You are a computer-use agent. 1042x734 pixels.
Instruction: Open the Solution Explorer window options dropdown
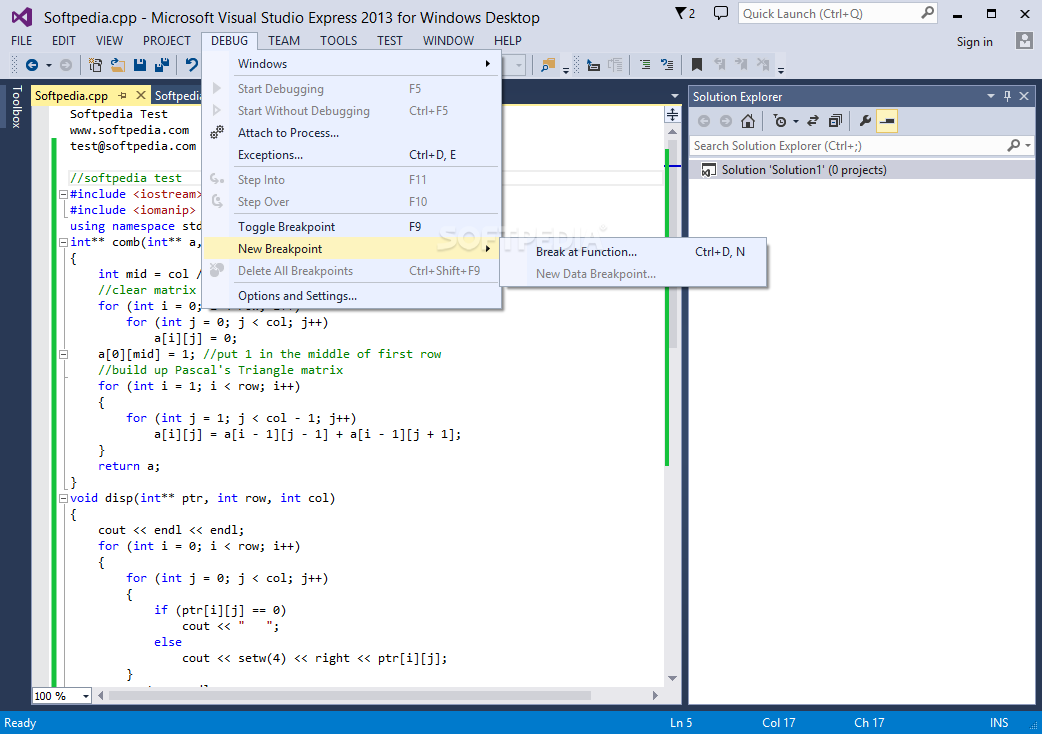point(991,96)
